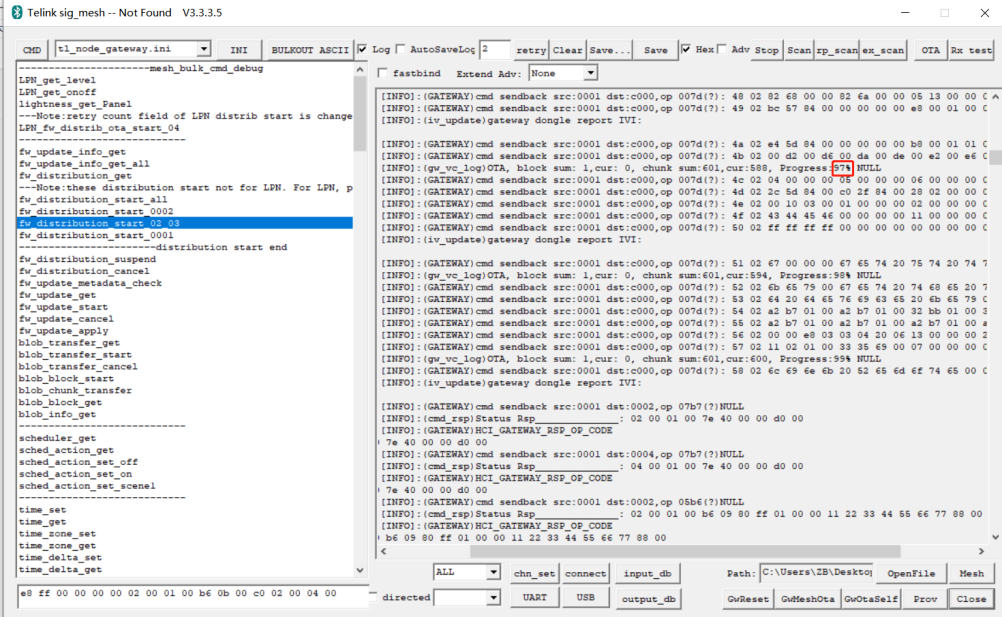Close the window with title bar X
Viewport: 1002px width, 617px height.
985,13
